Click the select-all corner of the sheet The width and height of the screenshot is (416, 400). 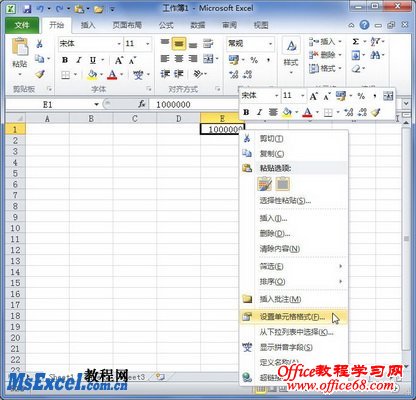coord(15,118)
